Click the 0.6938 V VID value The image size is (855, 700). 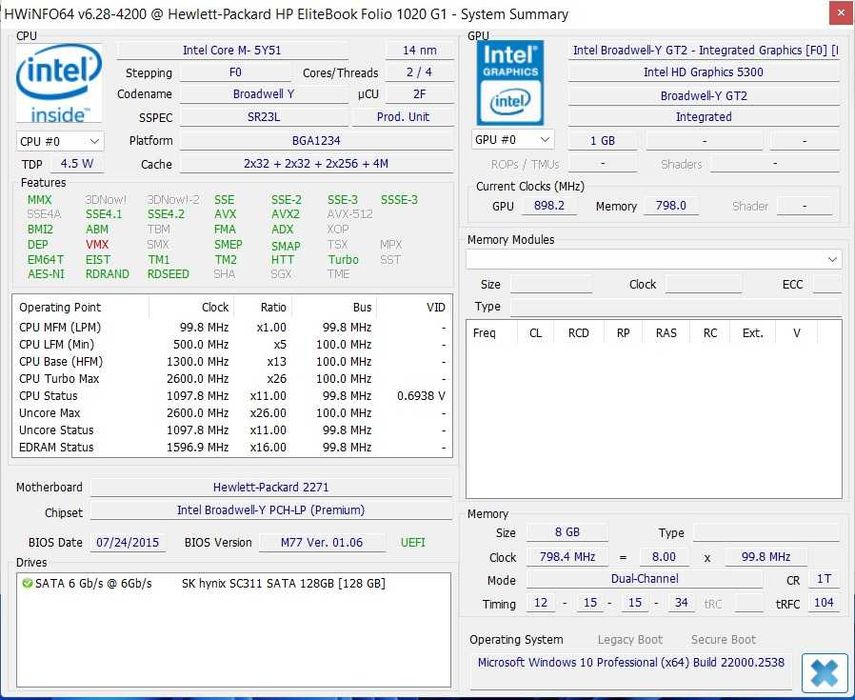421,396
